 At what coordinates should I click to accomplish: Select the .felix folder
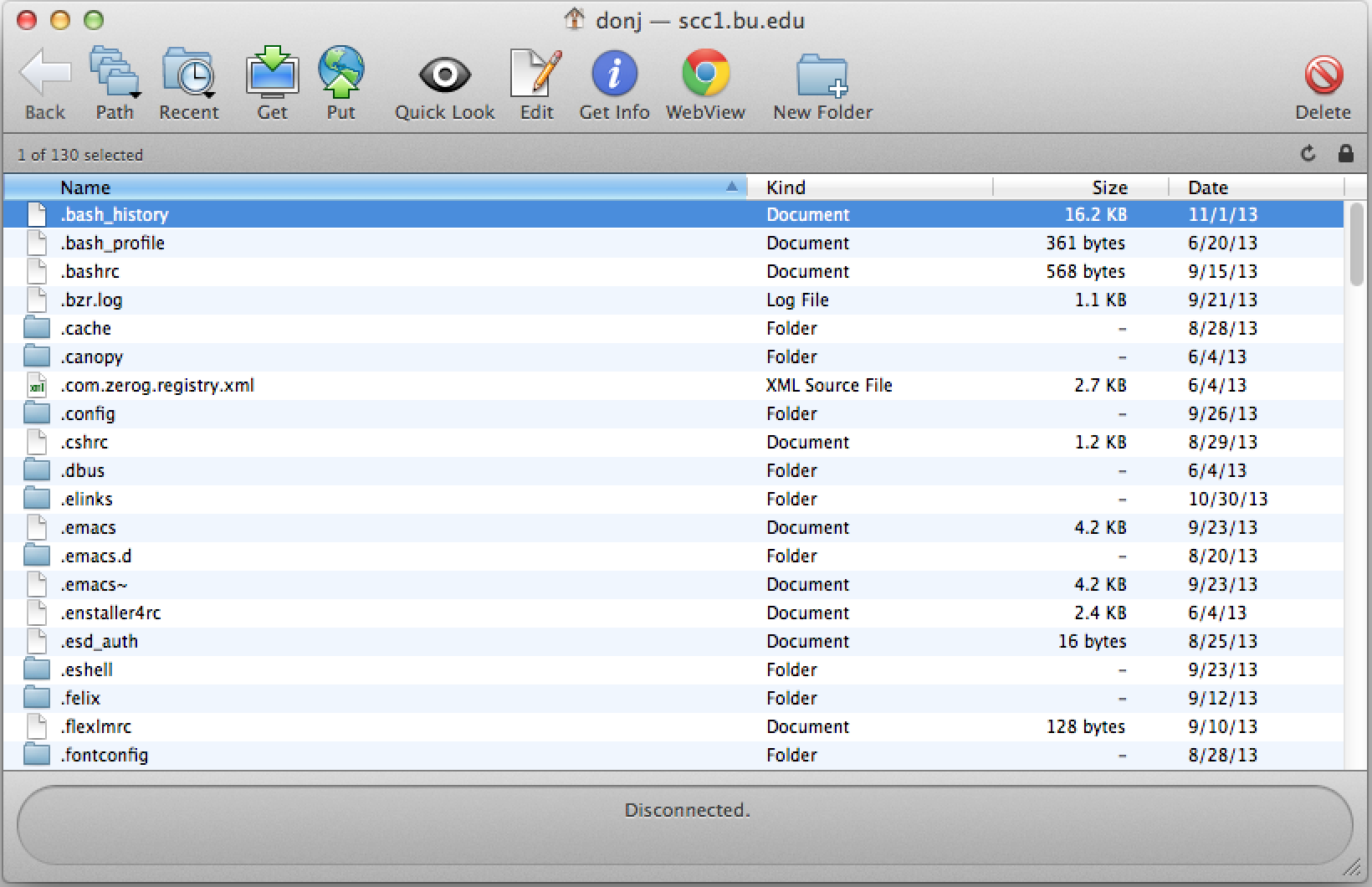(674, 698)
